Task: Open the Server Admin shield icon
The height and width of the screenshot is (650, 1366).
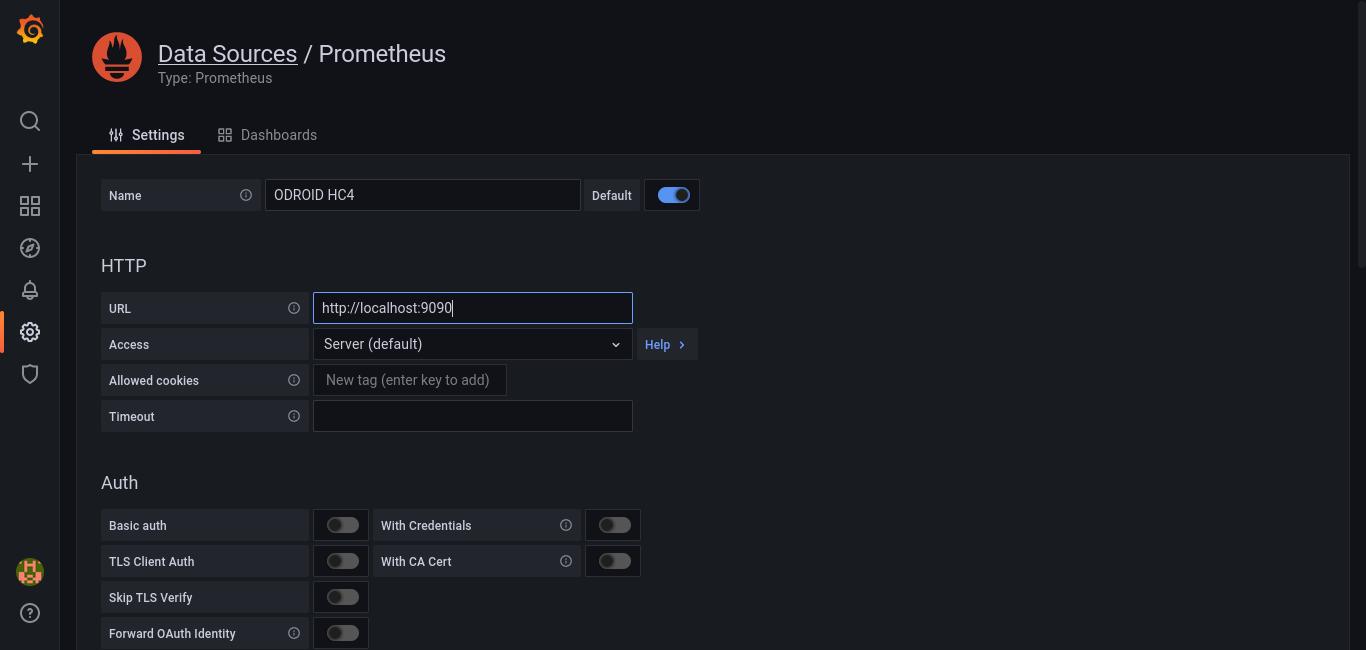Action: click(x=30, y=374)
